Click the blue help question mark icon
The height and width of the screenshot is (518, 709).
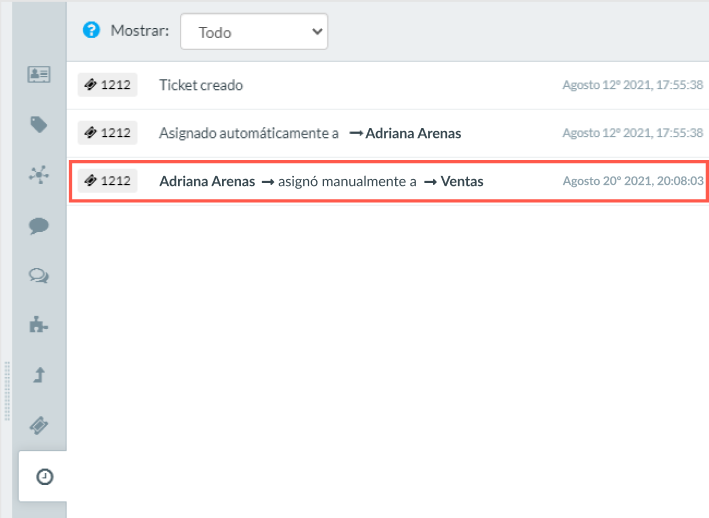[x=91, y=30]
